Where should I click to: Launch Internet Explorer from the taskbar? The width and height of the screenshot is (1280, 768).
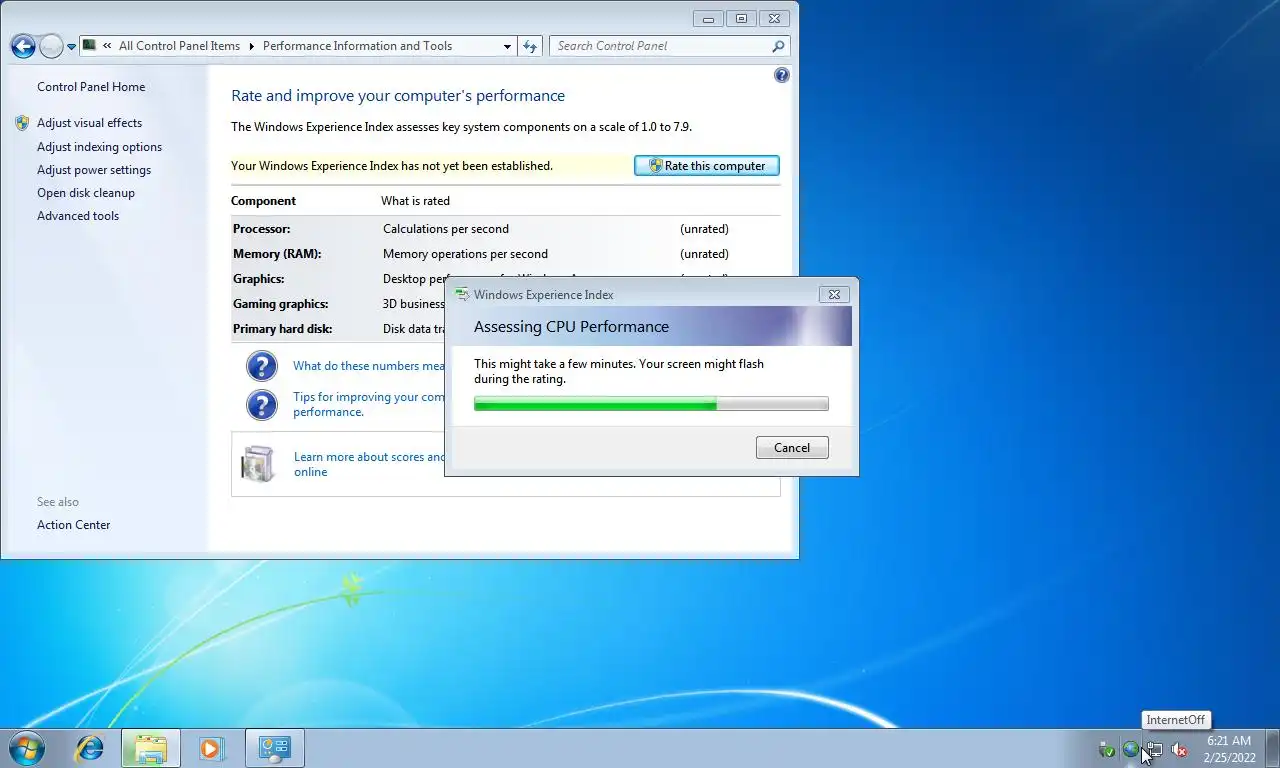[x=90, y=748]
